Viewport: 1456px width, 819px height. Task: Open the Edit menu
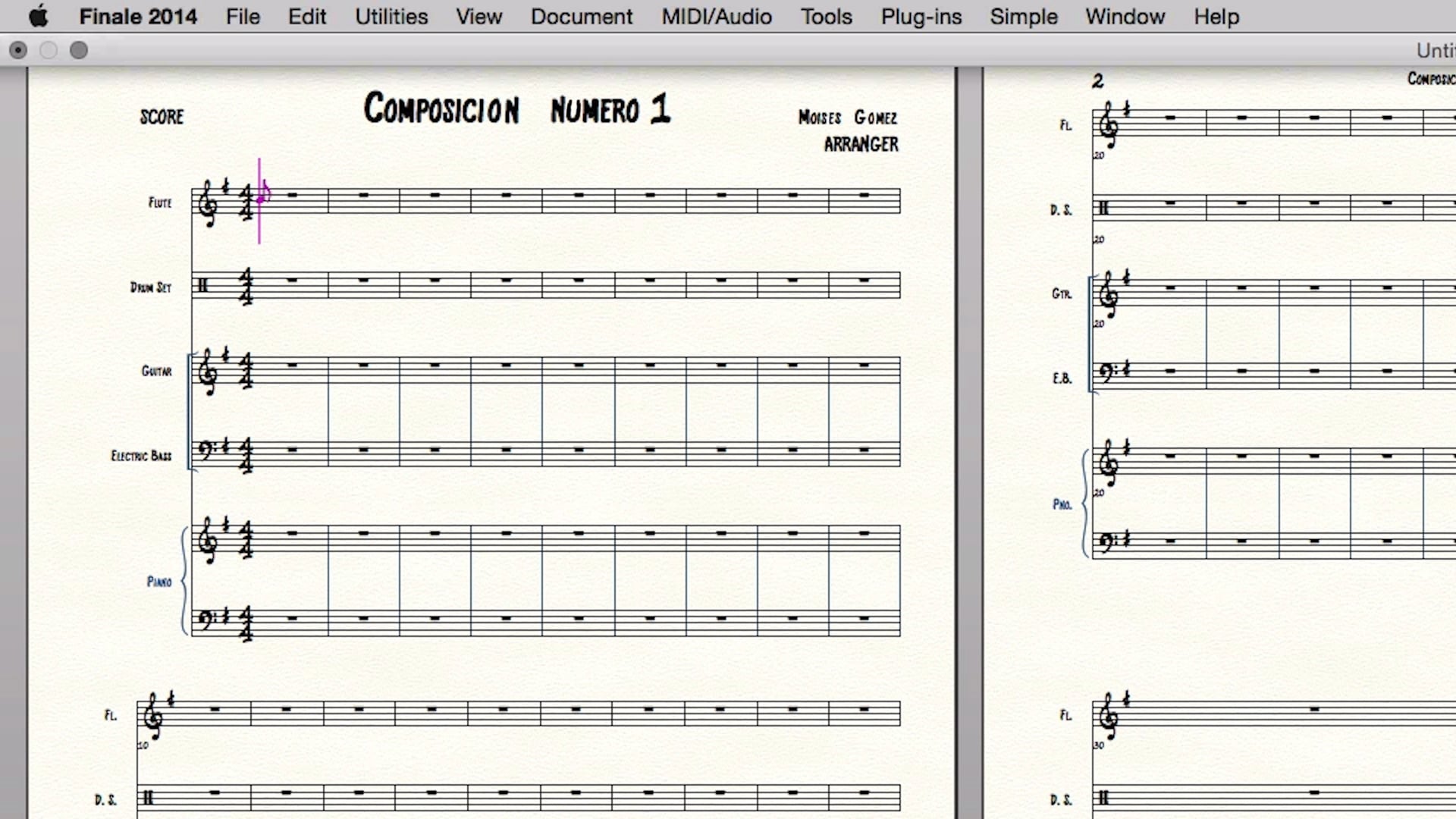click(307, 16)
